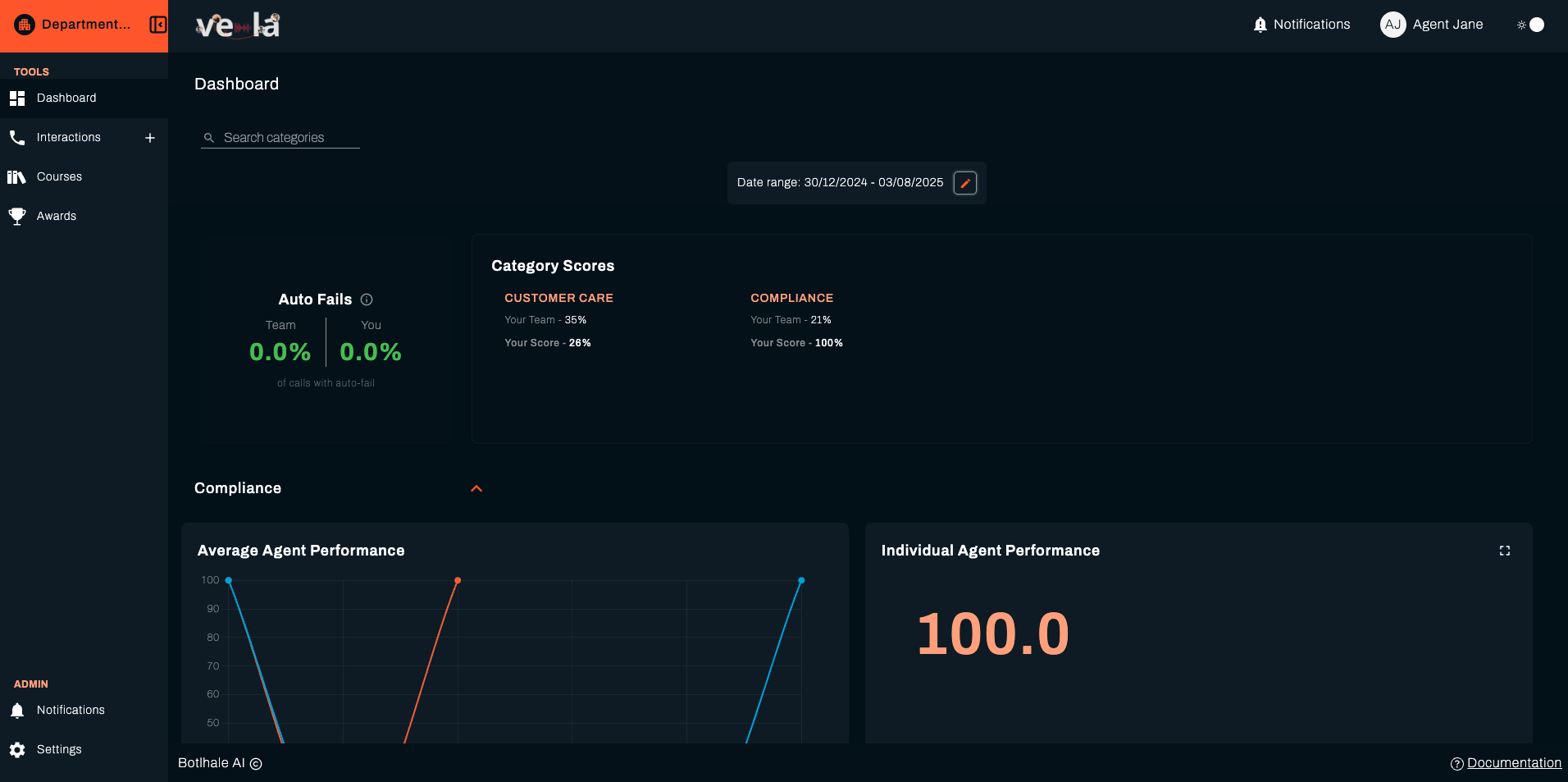Open the Courses icon in the sidebar

pos(17,176)
